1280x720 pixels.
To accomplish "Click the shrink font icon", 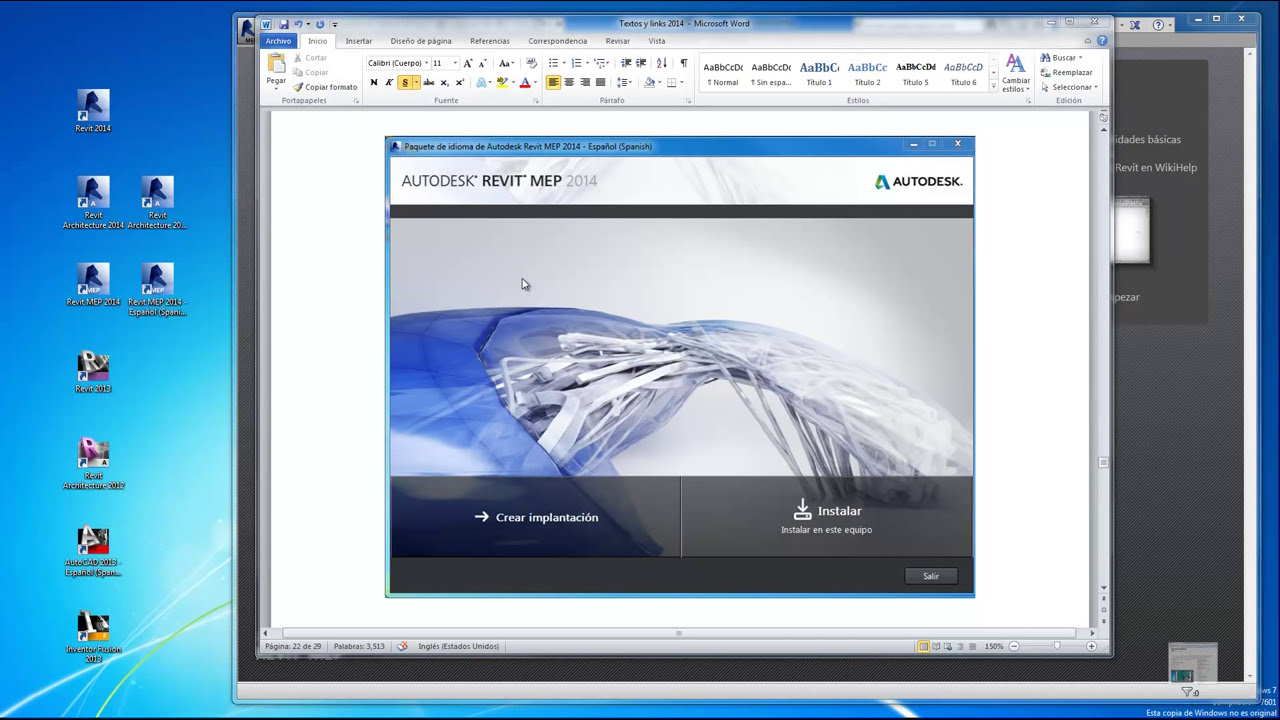I will [x=483, y=63].
